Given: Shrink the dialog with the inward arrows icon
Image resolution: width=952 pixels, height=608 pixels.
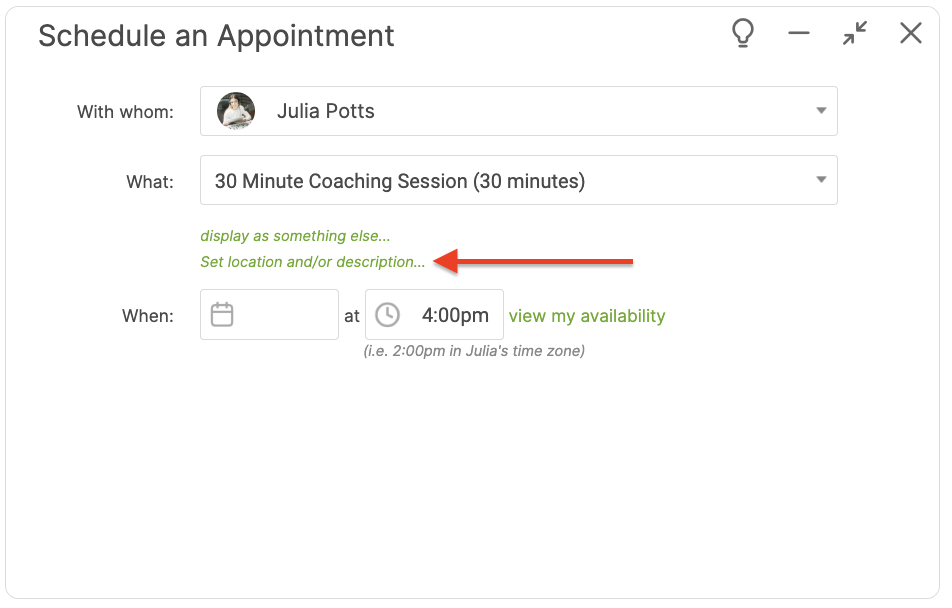Looking at the screenshot, I should [x=855, y=34].
